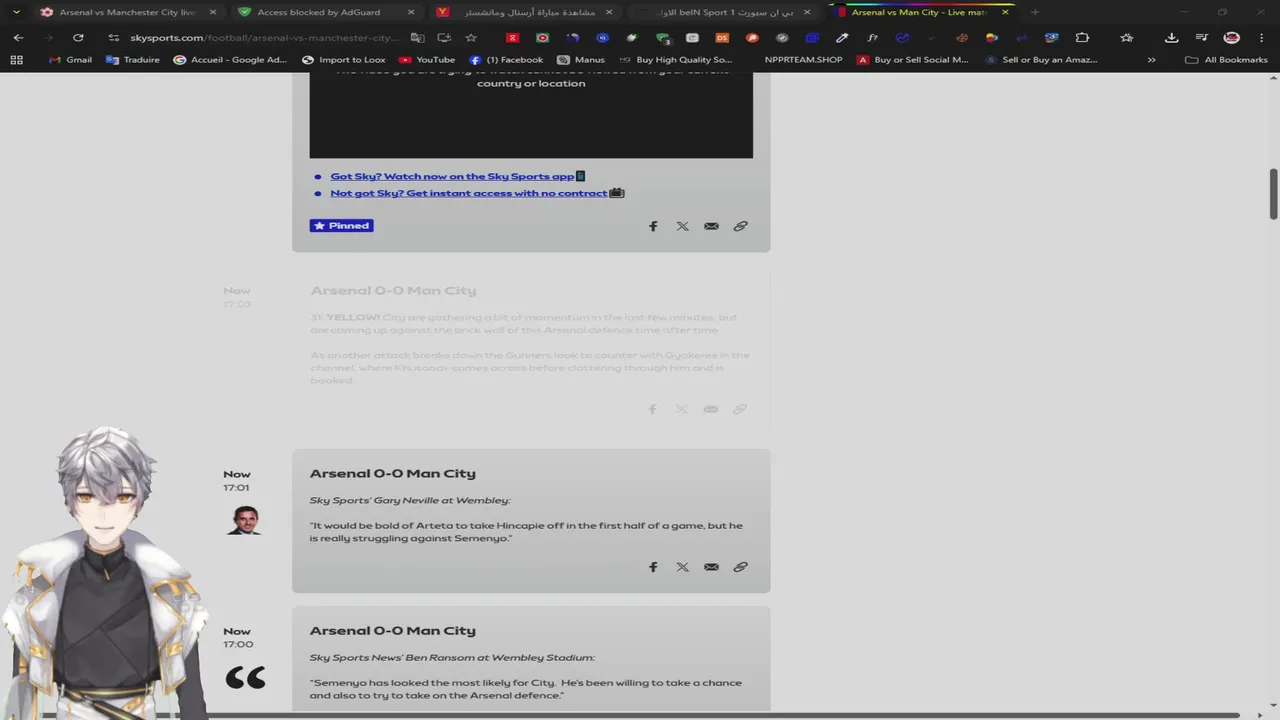The height and width of the screenshot is (720, 1280).
Task: Share Gary Neville post on X
Action: click(682, 567)
